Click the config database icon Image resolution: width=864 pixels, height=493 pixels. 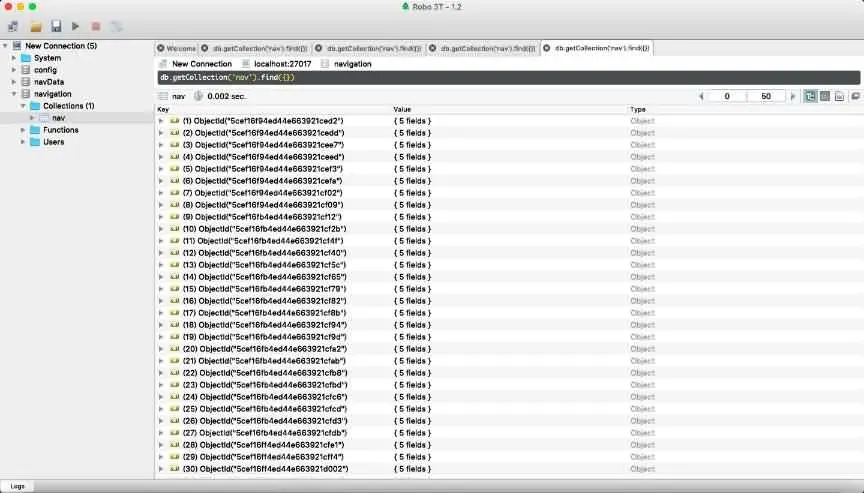pos(25,70)
